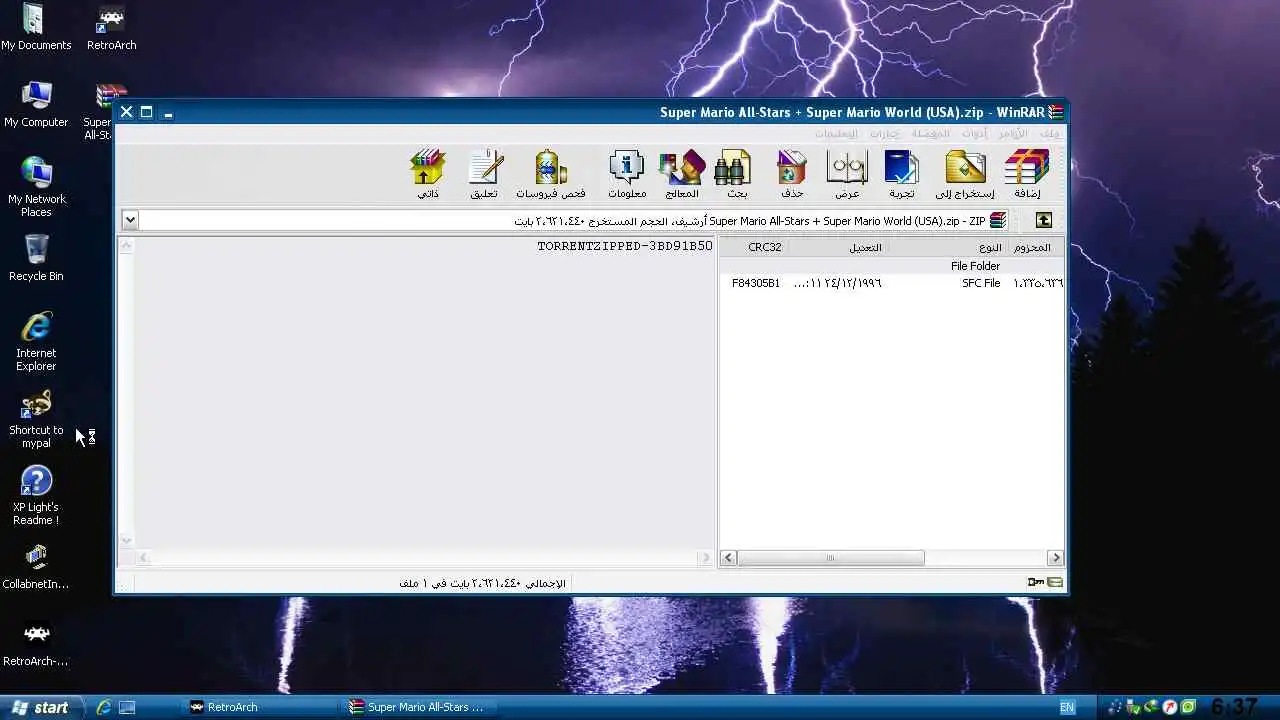
Task: Click Internet Explorer quick launch icon
Action: pyautogui.click(x=103, y=707)
